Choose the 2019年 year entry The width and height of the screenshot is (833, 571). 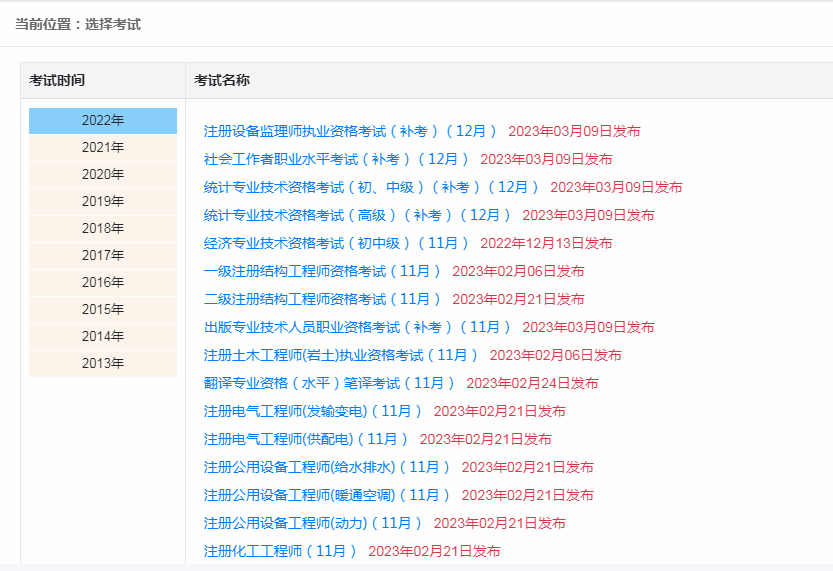(x=103, y=202)
